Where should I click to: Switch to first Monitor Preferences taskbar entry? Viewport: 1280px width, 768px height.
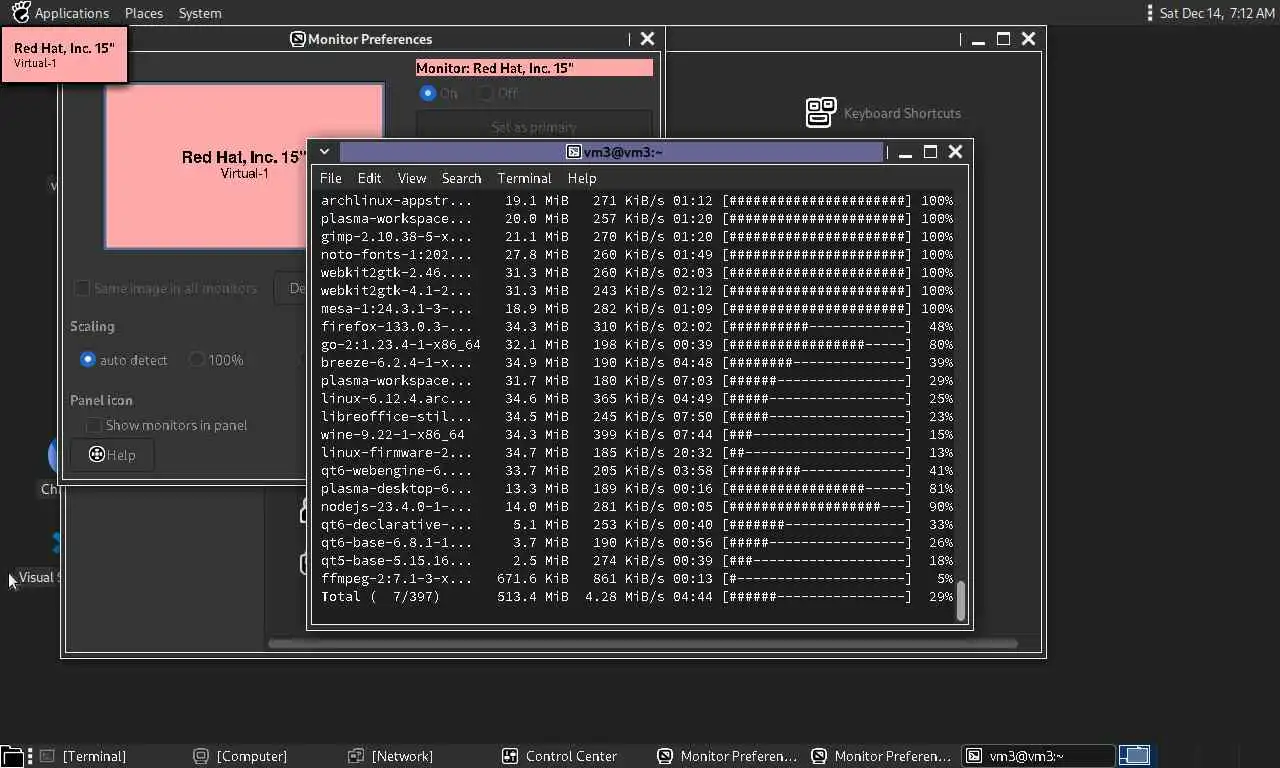[x=727, y=756]
